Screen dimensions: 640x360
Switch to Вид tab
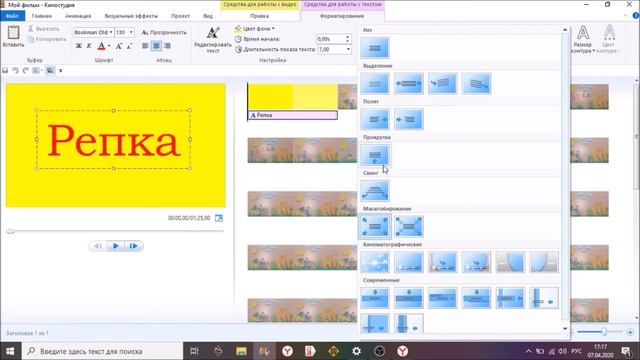click(208, 16)
